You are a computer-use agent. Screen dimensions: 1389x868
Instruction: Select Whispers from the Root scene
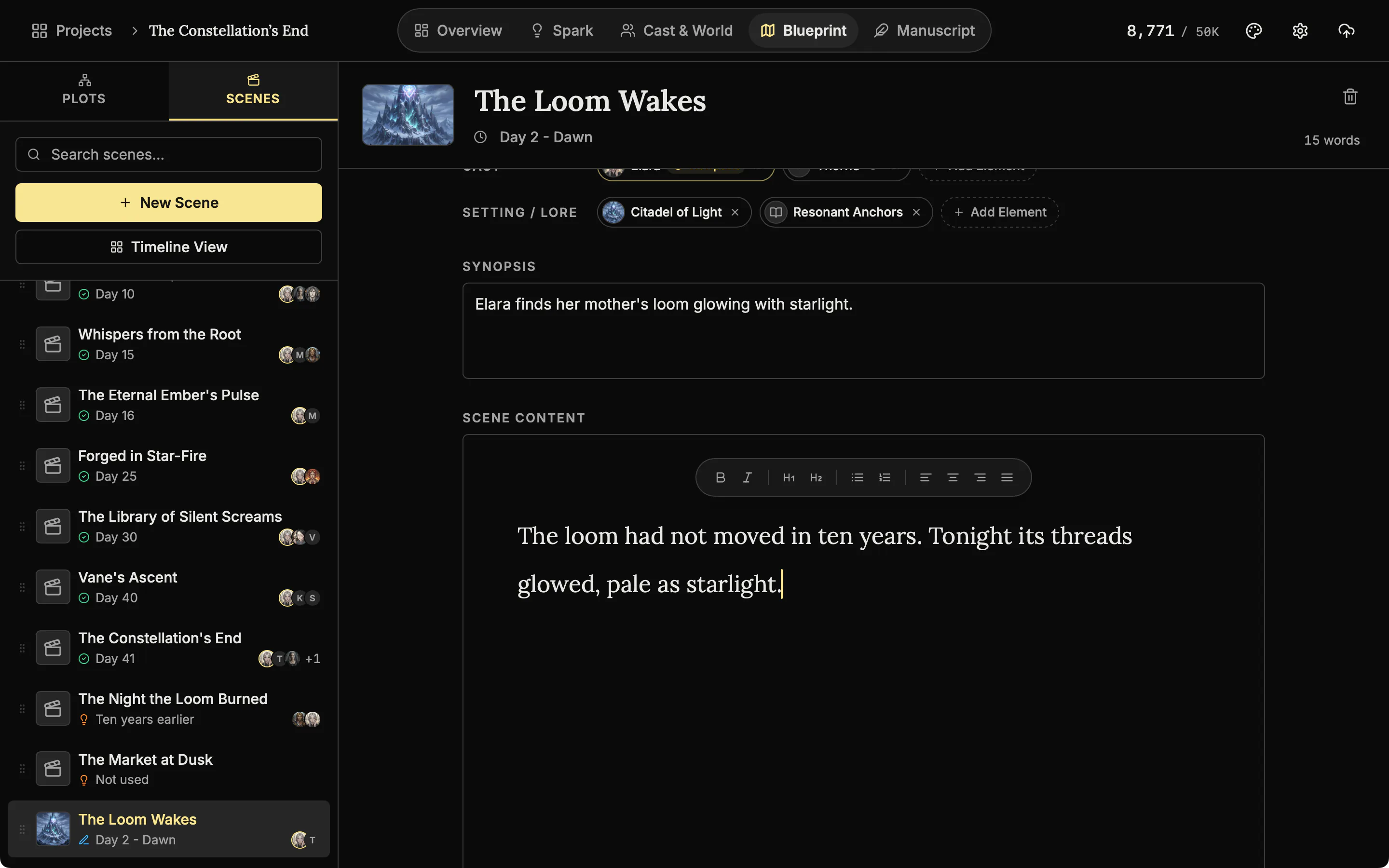169,344
